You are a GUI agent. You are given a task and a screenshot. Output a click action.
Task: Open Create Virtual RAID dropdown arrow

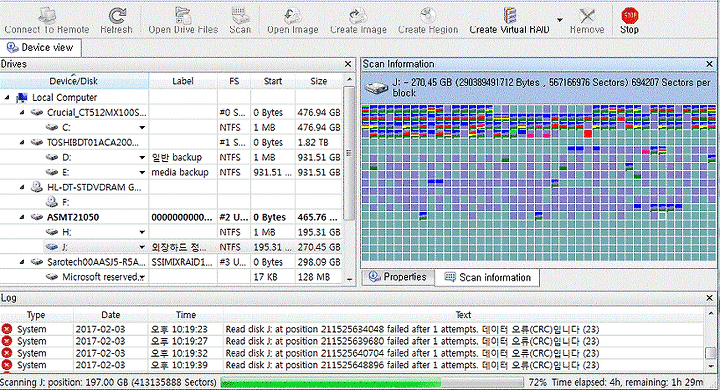[x=560, y=20]
